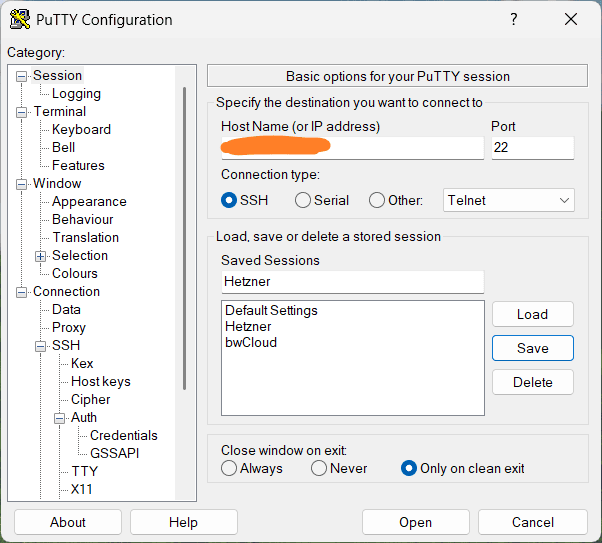Screen dimensions: 602x543
Task: Set close window on exit to Always
Action: click(229, 468)
